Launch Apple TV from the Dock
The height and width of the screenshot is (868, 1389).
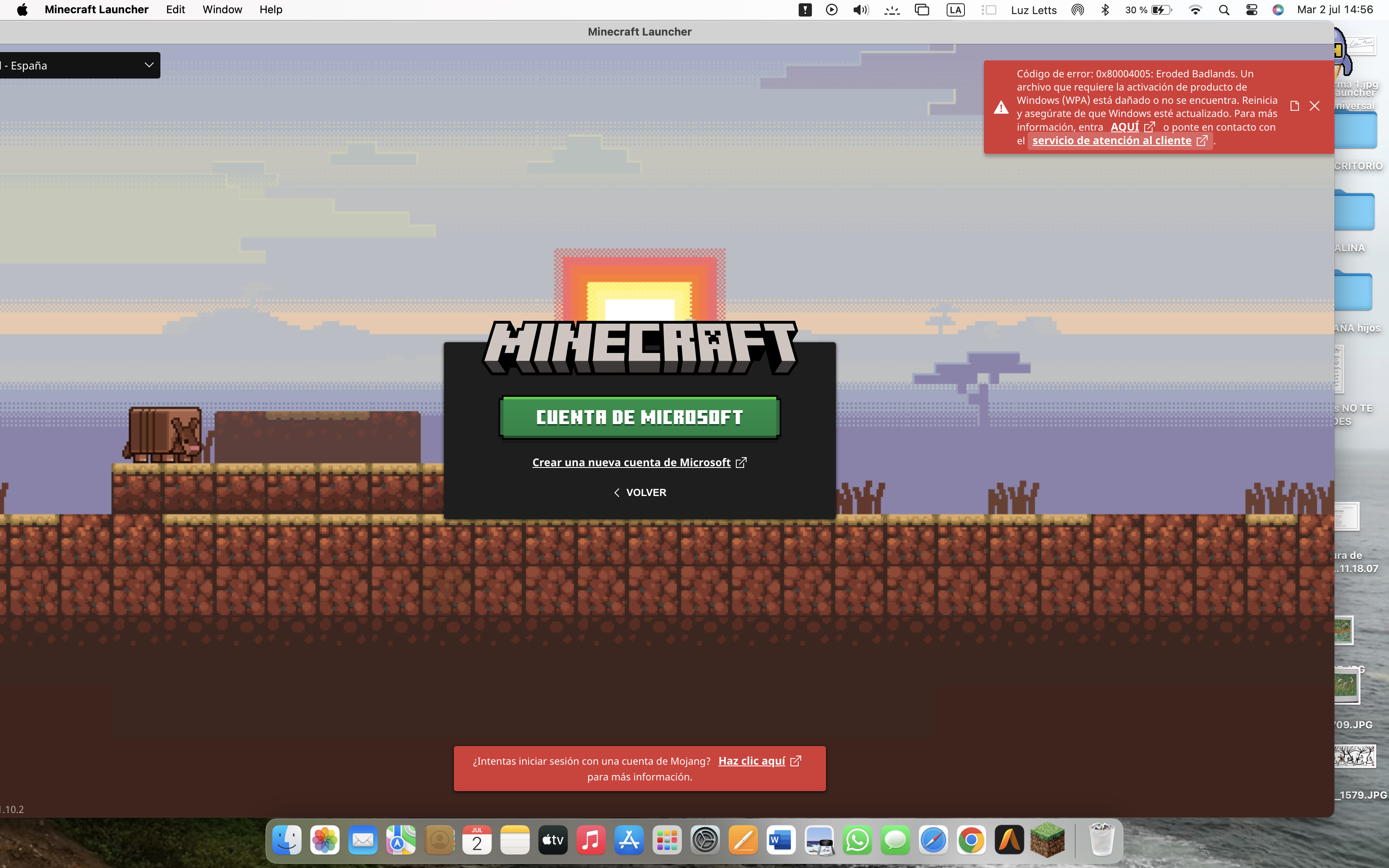[553, 840]
